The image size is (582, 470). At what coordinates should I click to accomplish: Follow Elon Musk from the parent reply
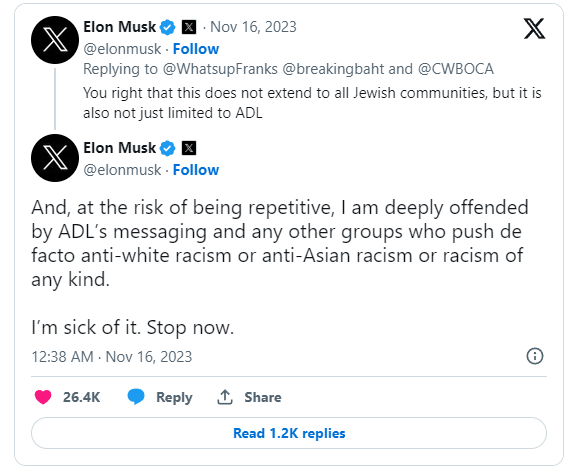point(196,49)
